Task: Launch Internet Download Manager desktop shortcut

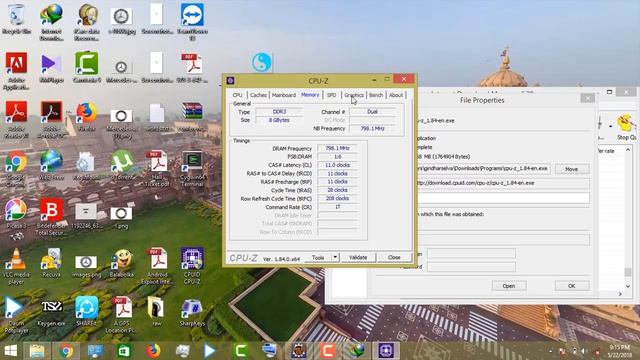Action: click(x=51, y=21)
